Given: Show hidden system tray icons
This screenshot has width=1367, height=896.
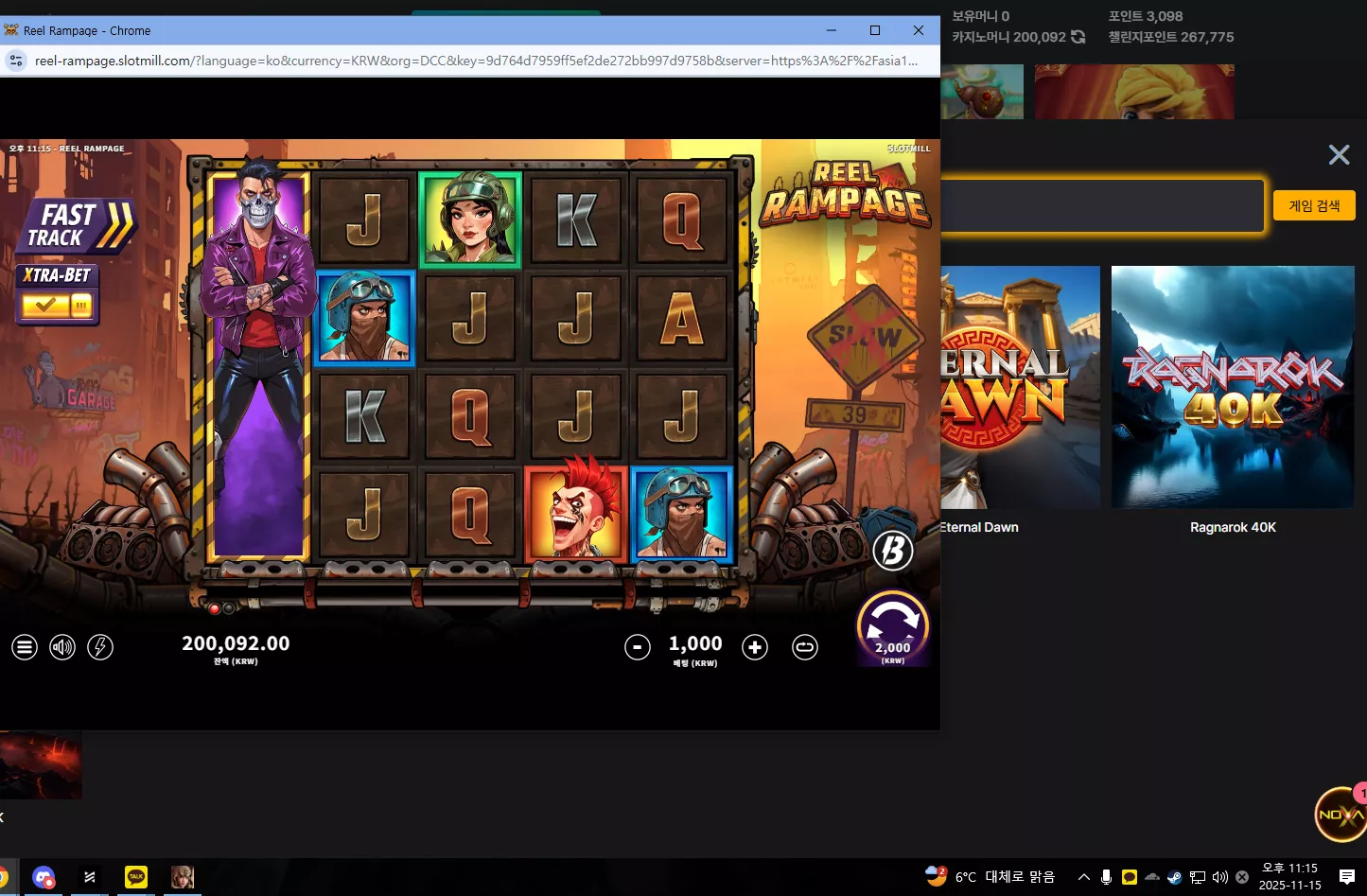Looking at the screenshot, I should [x=1084, y=877].
